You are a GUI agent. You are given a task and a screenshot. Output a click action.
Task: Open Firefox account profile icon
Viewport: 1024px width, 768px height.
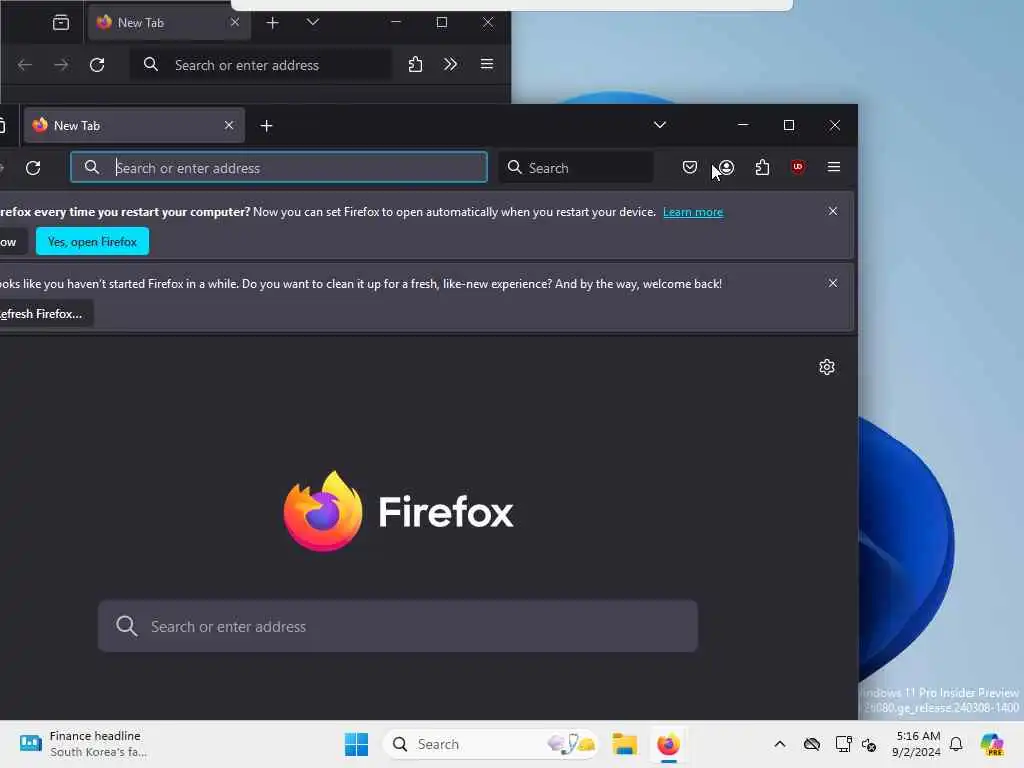pos(726,168)
